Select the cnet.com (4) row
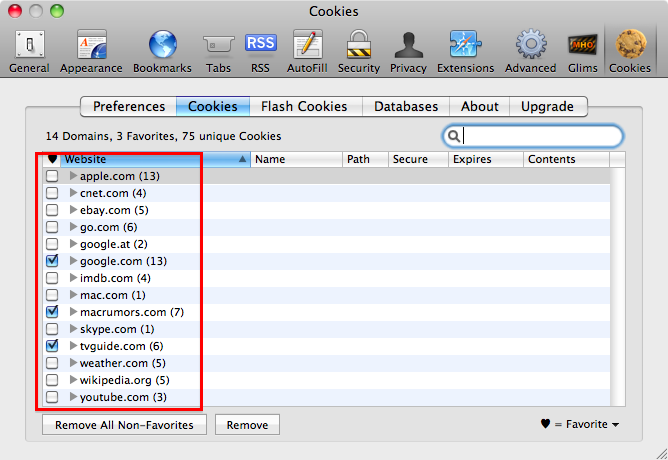Image resolution: width=668 pixels, height=460 pixels. pyautogui.click(x=327, y=193)
